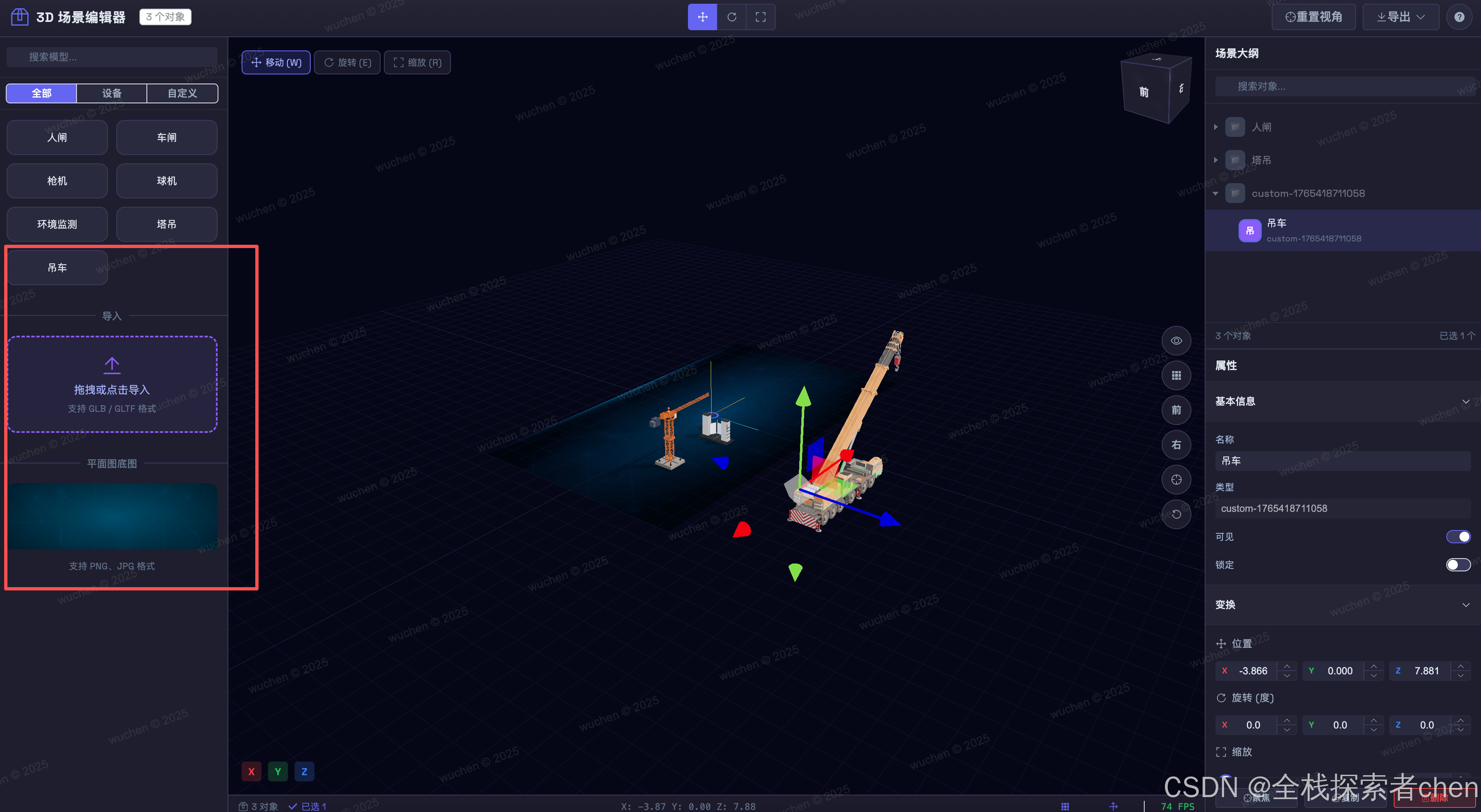
Task: Select the 缩放 (Scale) tool
Action: coord(417,62)
